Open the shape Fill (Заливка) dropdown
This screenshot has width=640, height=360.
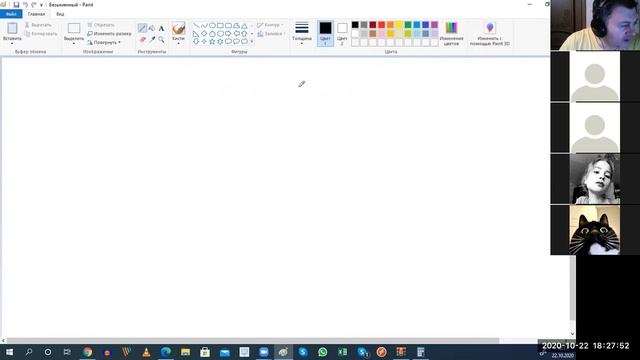tap(271, 34)
